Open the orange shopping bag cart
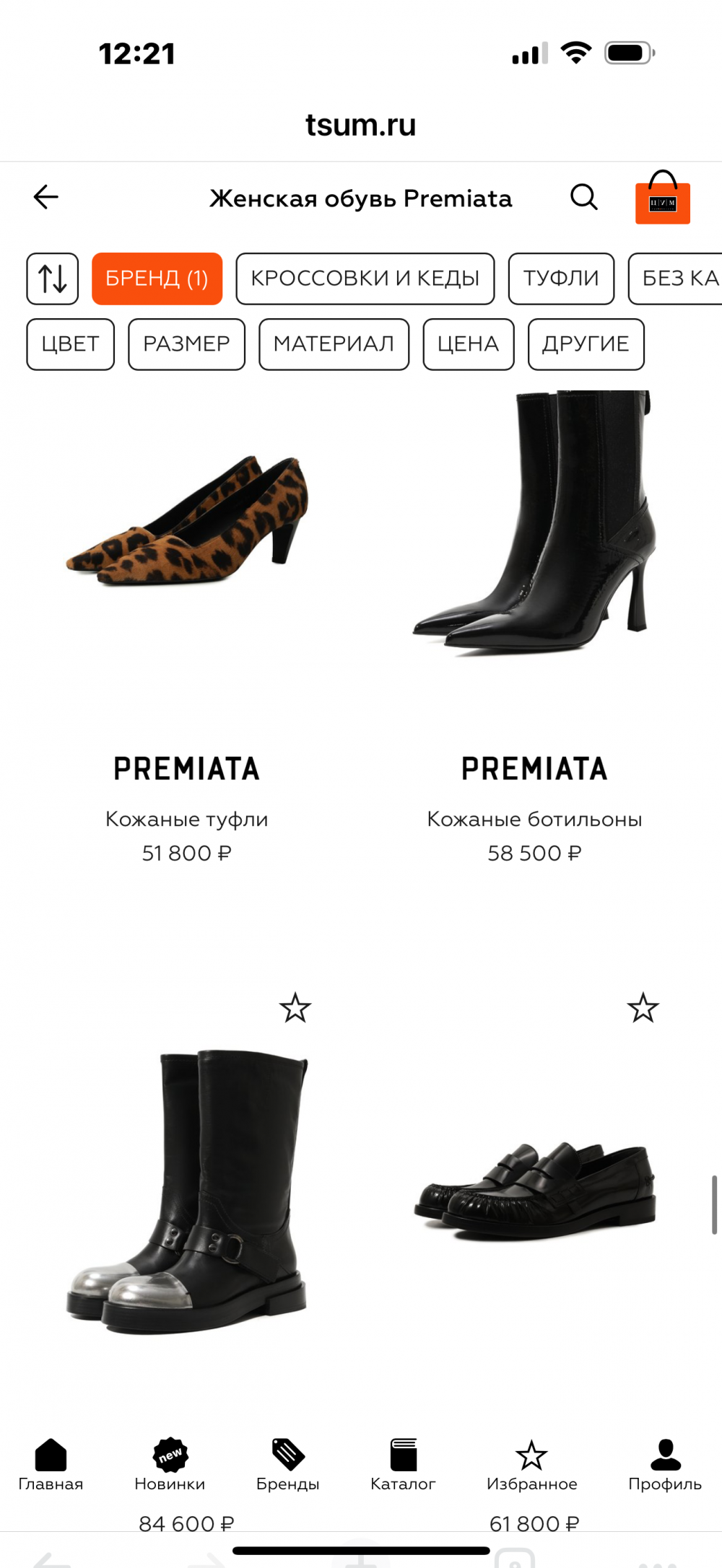 coord(663,197)
